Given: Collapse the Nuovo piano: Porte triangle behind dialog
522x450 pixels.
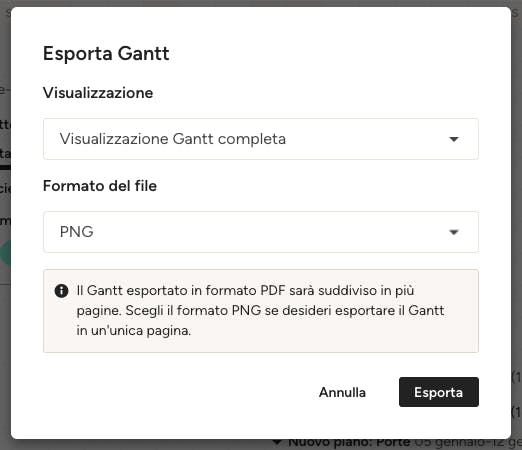Looking at the screenshot, I should click(276, 443).
